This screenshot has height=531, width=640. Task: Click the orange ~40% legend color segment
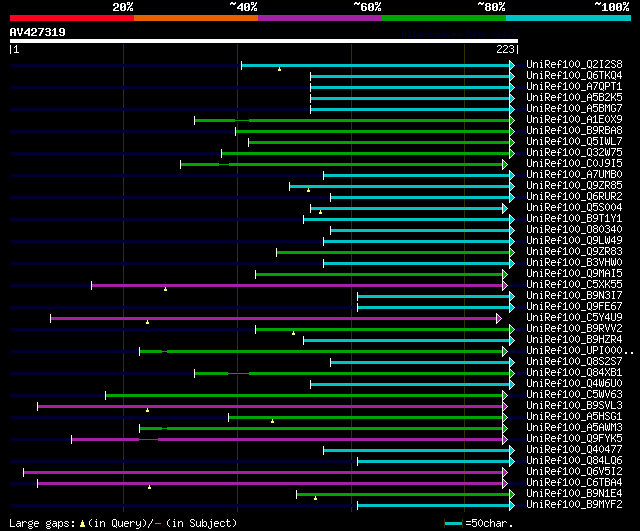point(196,18)
